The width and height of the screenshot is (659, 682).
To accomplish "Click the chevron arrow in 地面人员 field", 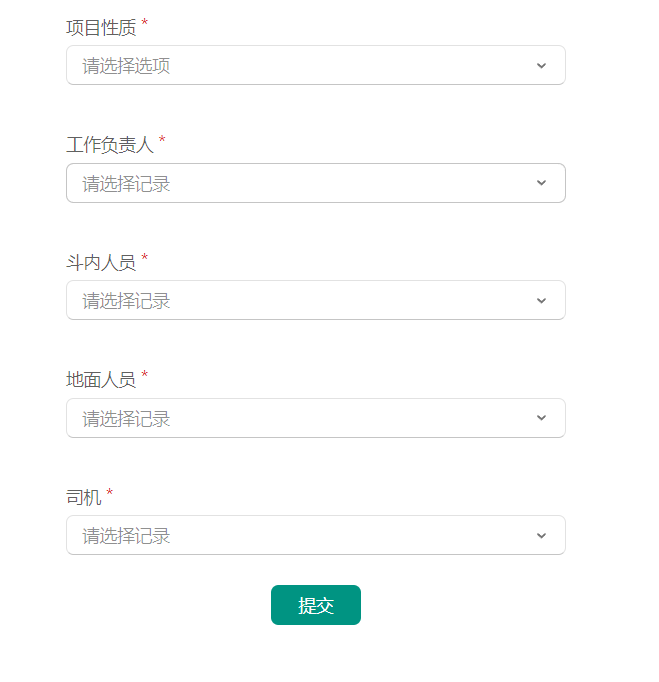I will [x=541, y=418].
